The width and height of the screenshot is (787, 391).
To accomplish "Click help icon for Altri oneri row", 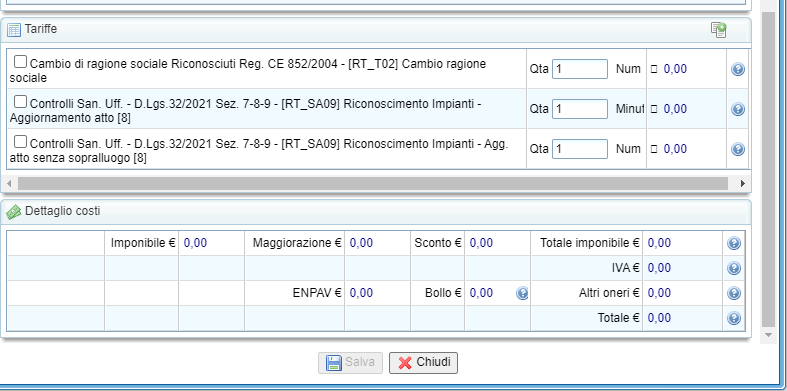I will point(734,293).
